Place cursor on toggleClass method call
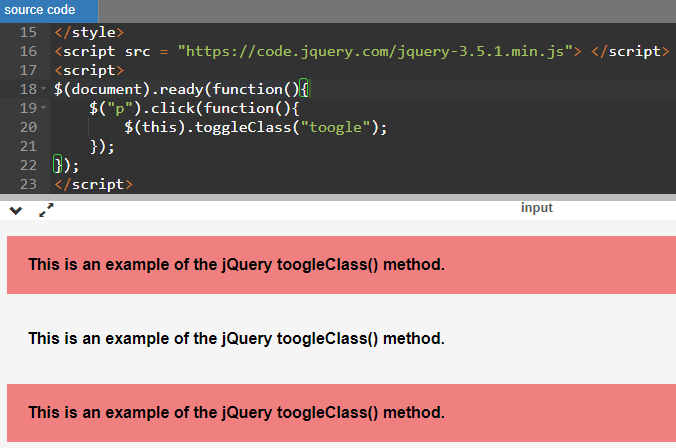Viewport: 676px width, 448px height. pos(243,127)
